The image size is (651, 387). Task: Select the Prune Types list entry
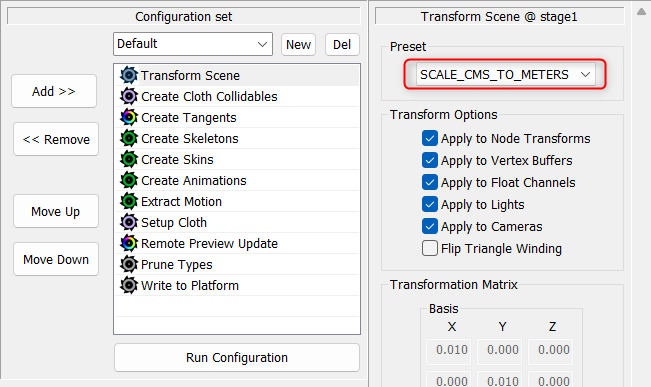(237, 265)
